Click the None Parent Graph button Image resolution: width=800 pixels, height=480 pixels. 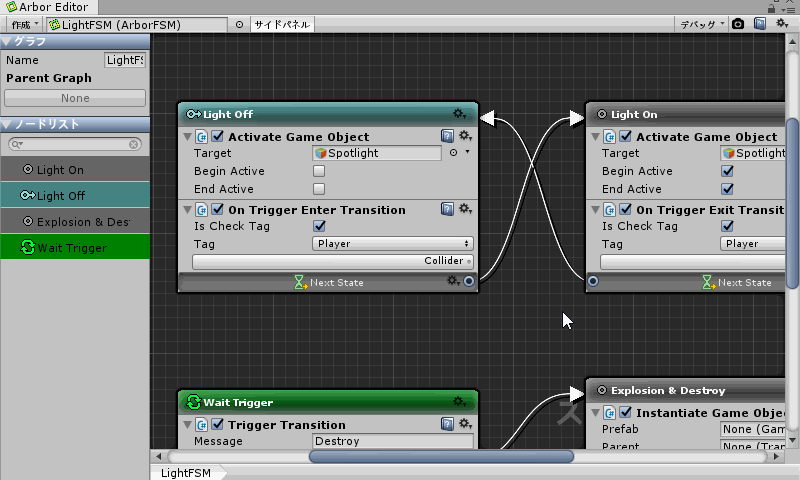click(x=75, y=98)
